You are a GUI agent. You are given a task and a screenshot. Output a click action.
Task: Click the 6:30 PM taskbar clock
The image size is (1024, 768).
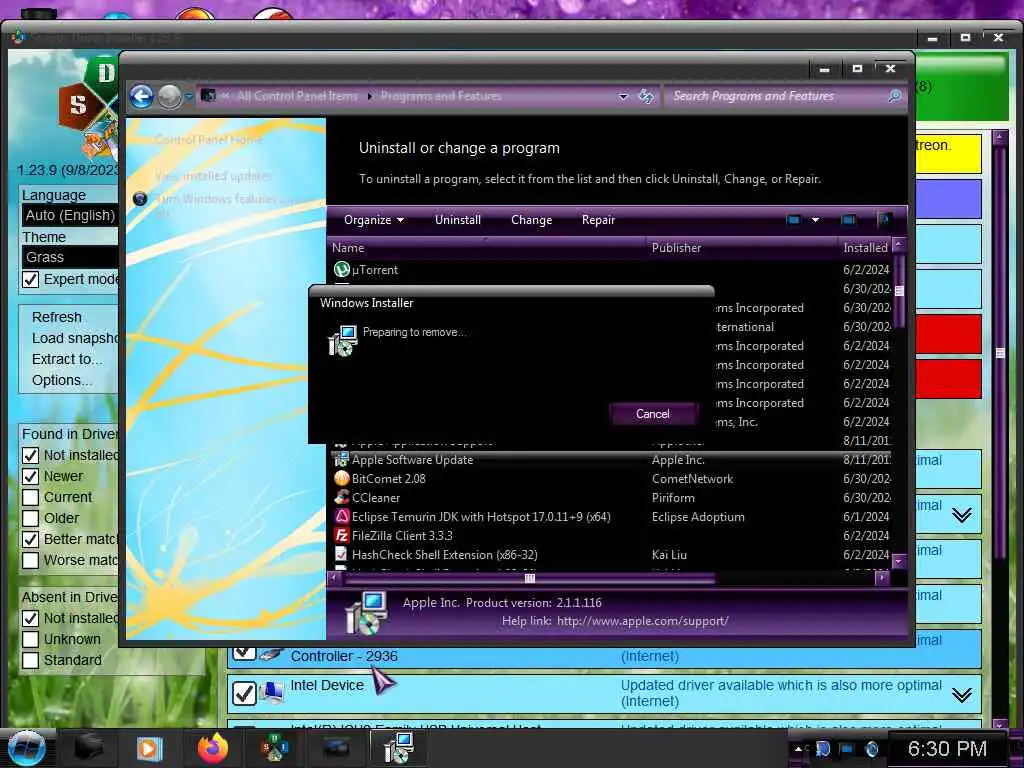pyautogui.click(x=947, y=748)
